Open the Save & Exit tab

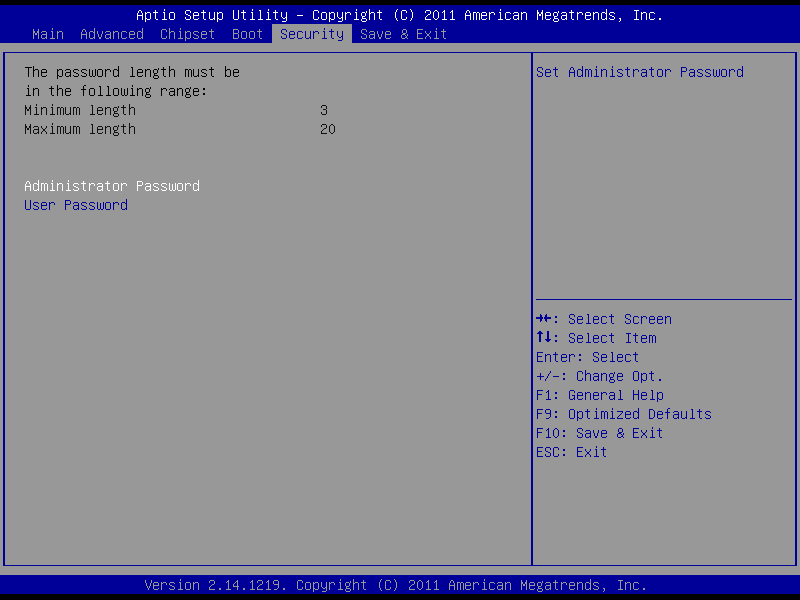(x=404, y=34)
